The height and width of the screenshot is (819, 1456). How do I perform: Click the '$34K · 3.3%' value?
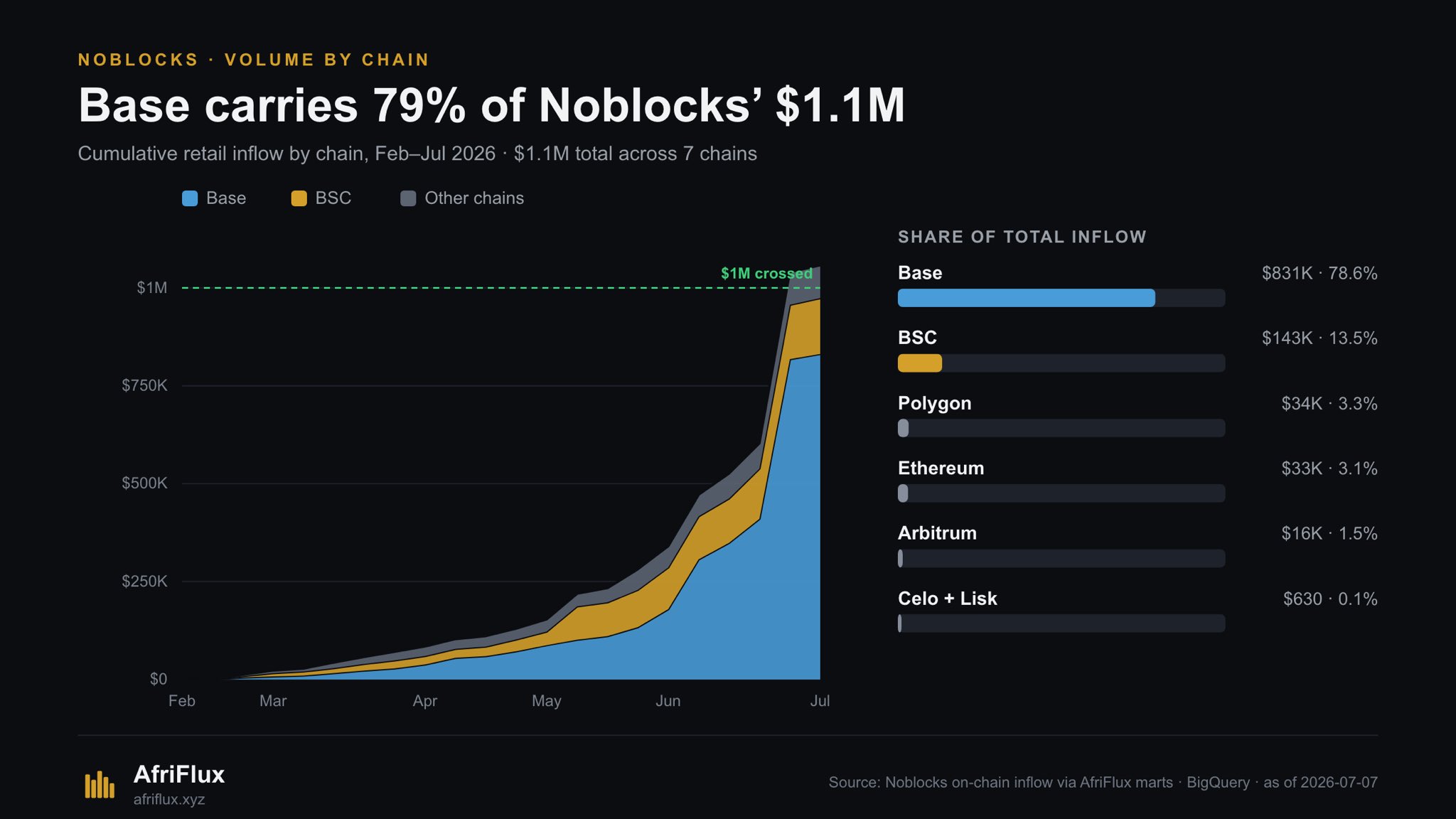[x=1329, y=404]
